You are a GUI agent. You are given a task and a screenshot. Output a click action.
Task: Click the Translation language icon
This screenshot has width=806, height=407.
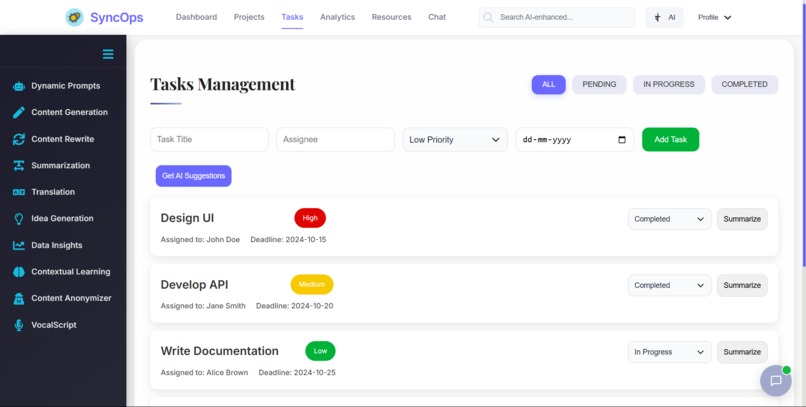19,192
